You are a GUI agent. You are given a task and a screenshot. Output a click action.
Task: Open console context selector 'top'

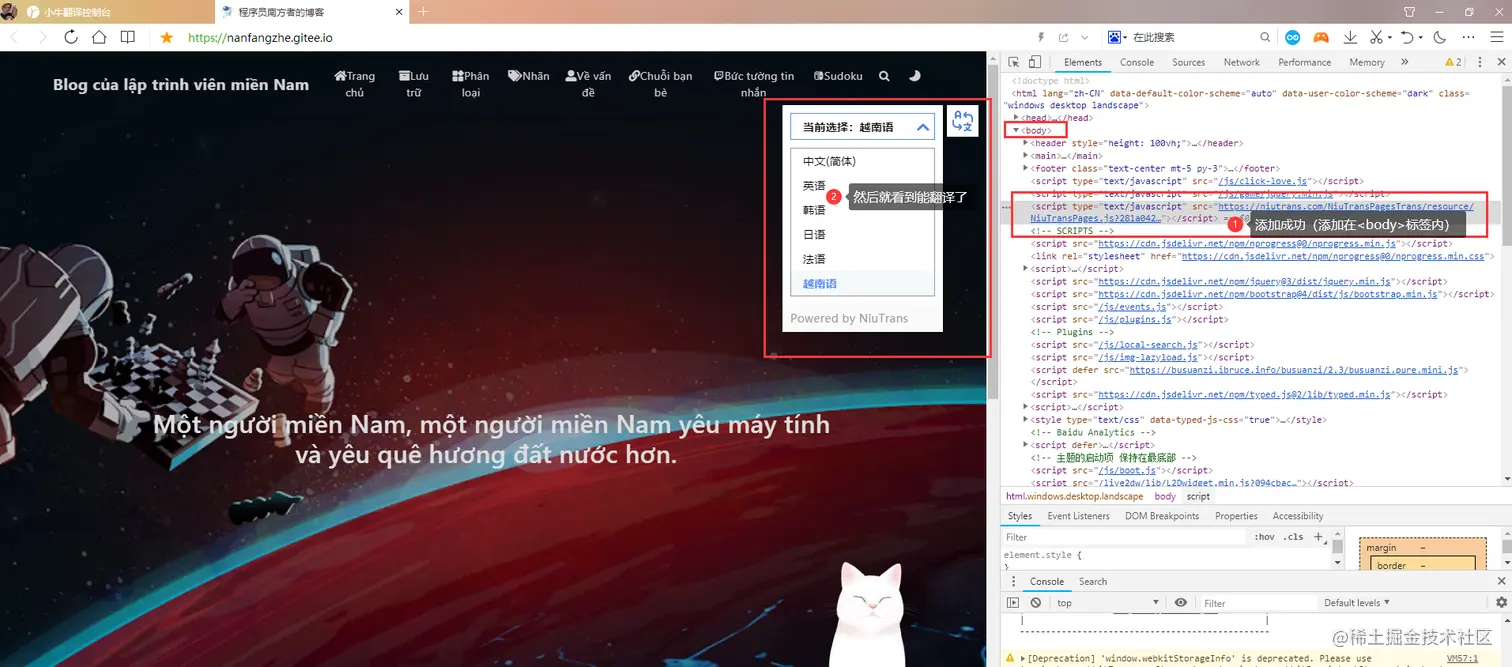(1108, 603)
